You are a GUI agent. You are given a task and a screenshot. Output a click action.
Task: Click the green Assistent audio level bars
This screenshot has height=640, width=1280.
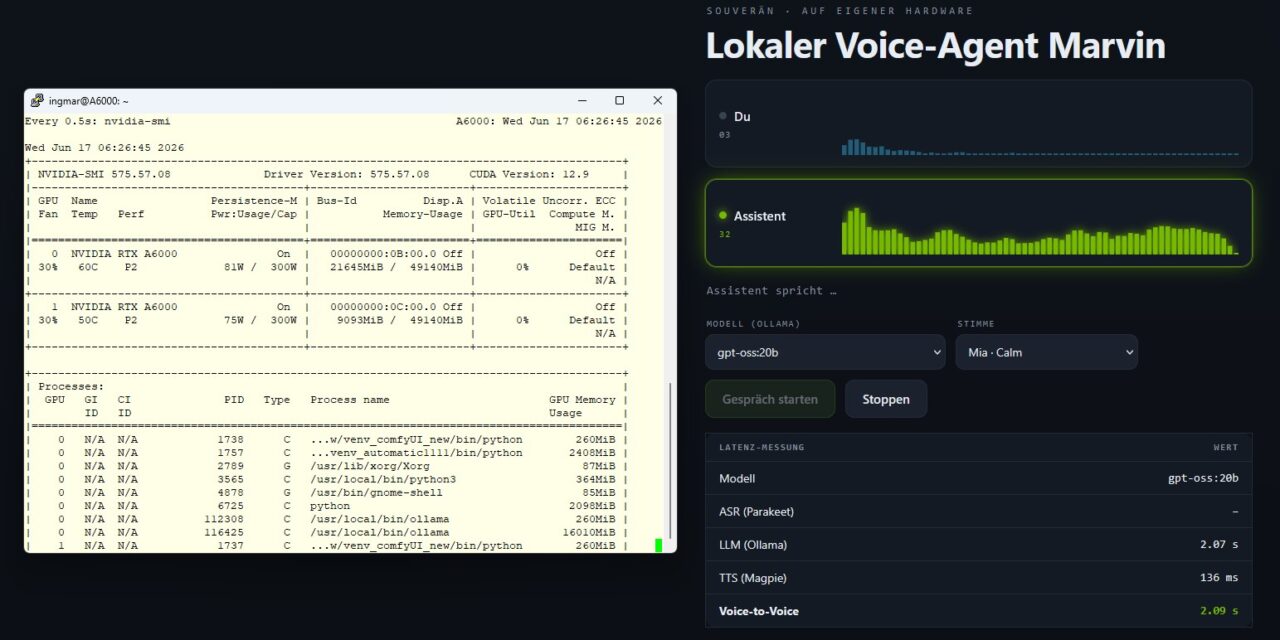pos(1040,231)
